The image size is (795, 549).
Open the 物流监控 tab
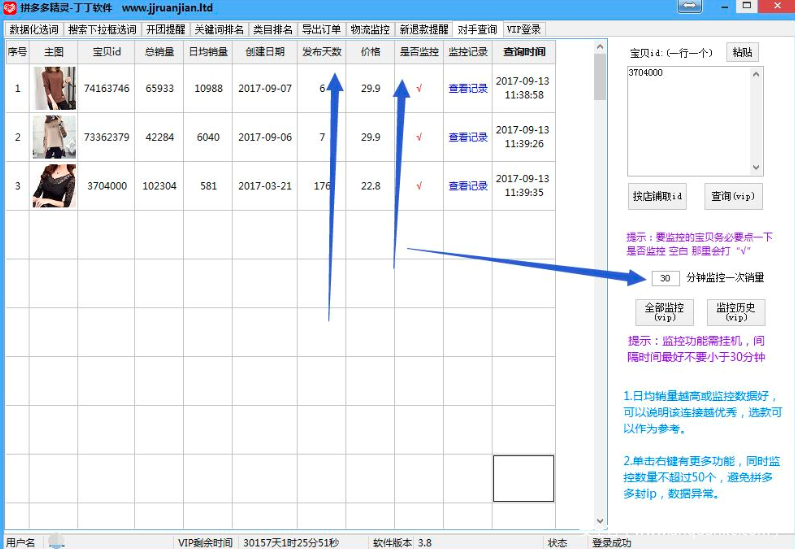coord(370,30)
